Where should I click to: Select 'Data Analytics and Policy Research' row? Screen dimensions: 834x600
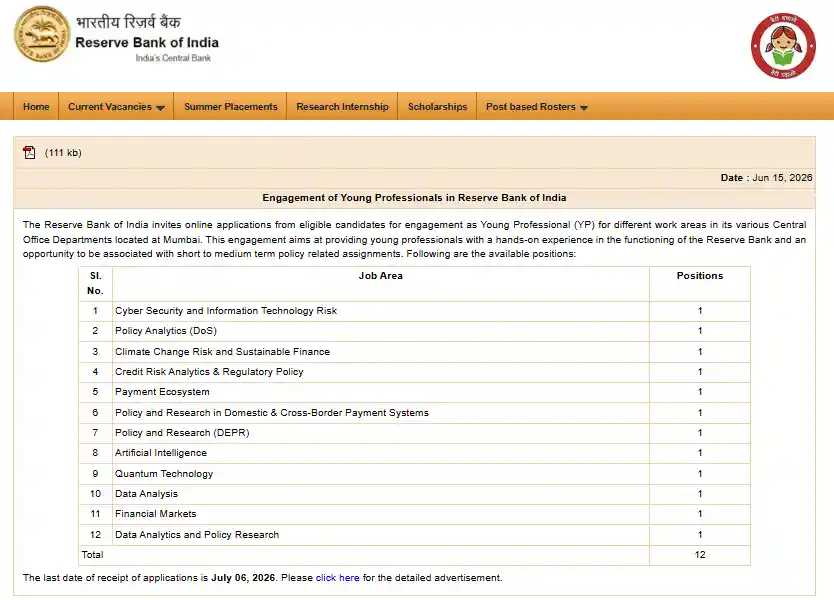click(414, 535)
